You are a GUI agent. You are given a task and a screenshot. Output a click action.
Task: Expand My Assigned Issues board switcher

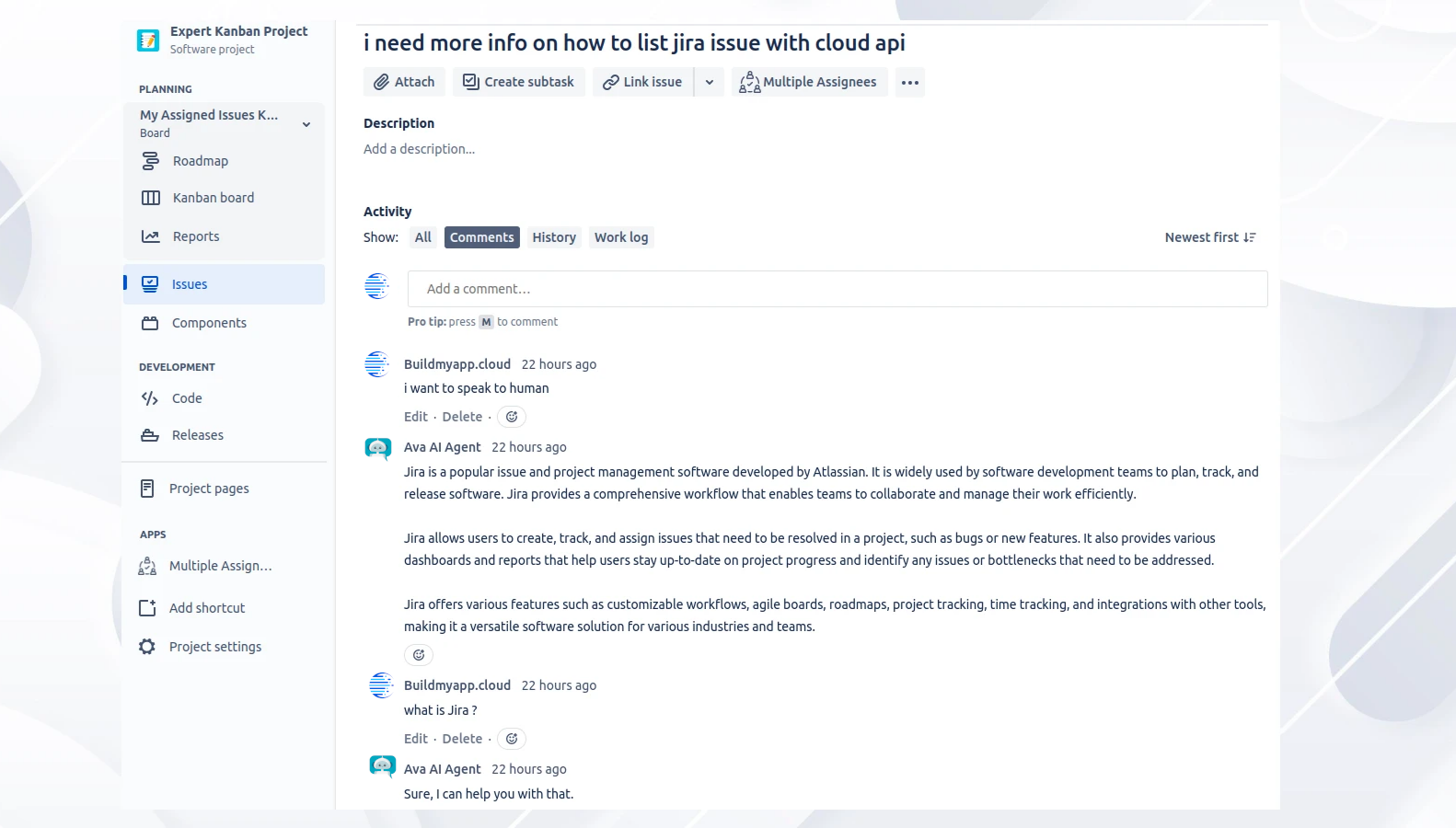click(x=306, y=124)
